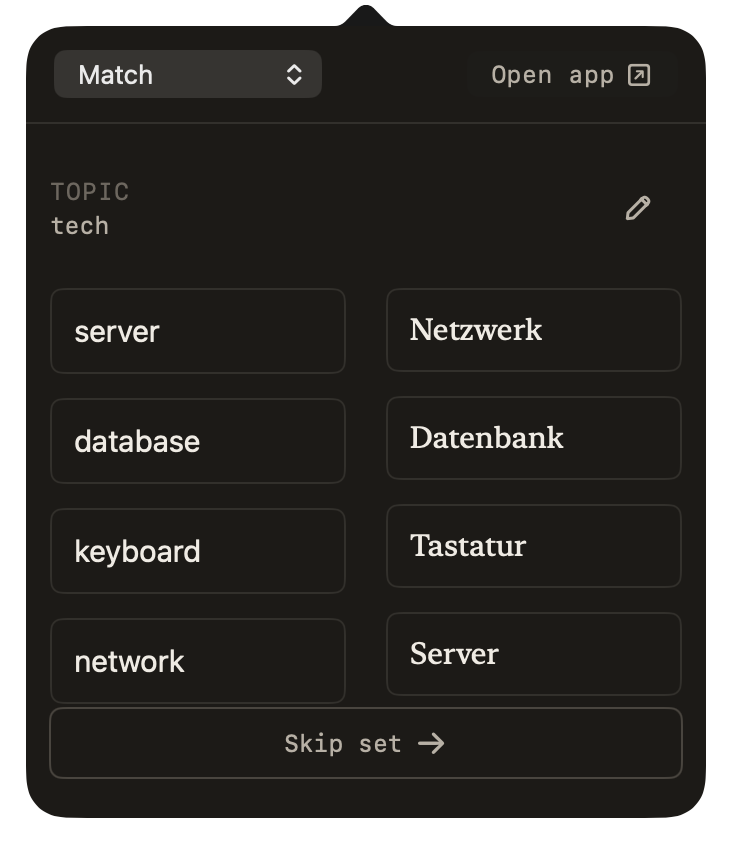Screen dimensions: 732x844
Task: Pick the "Tastatur" translation card
Action: pos(534,546)
